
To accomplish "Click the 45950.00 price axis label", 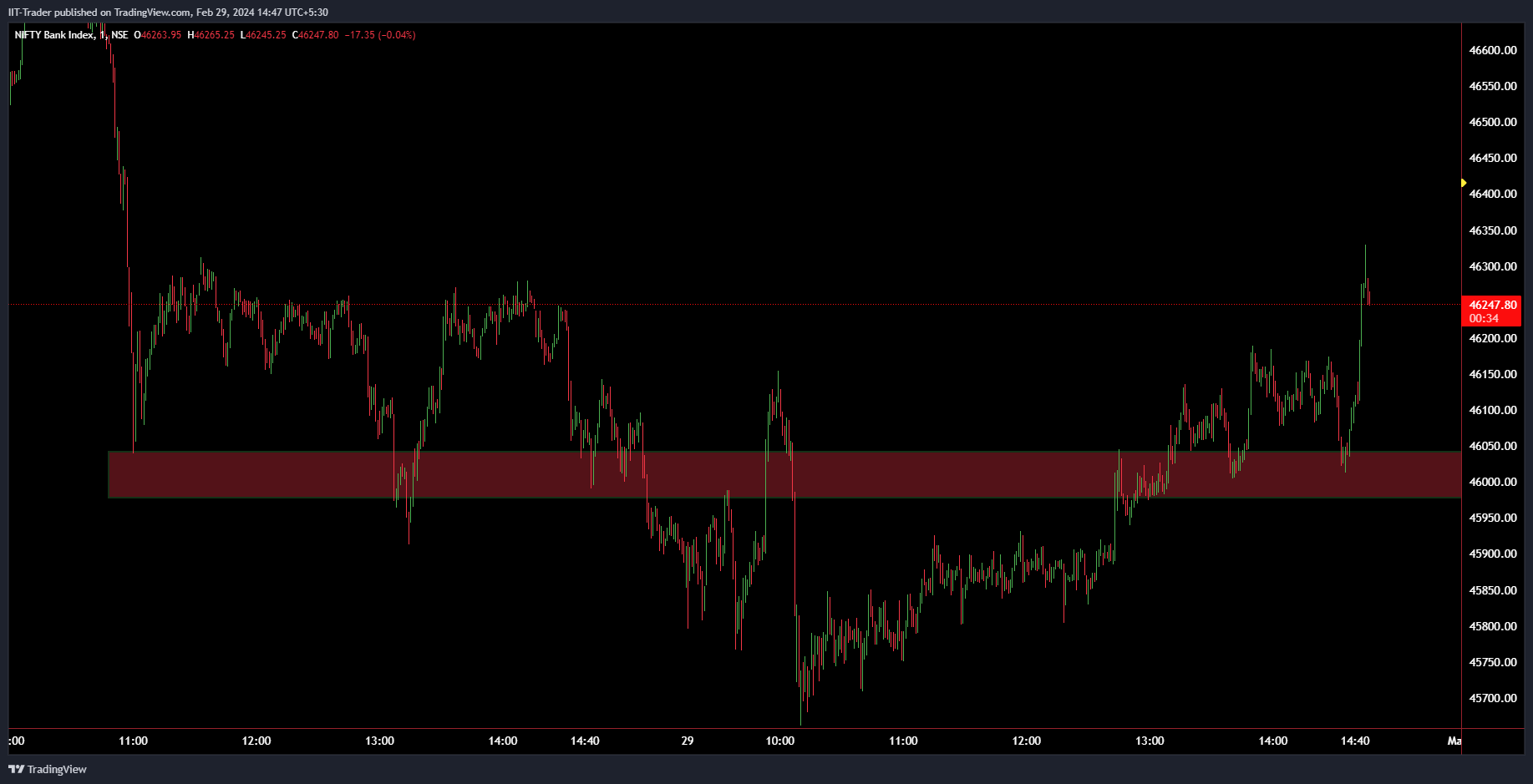I will (x=1492, y=518).
